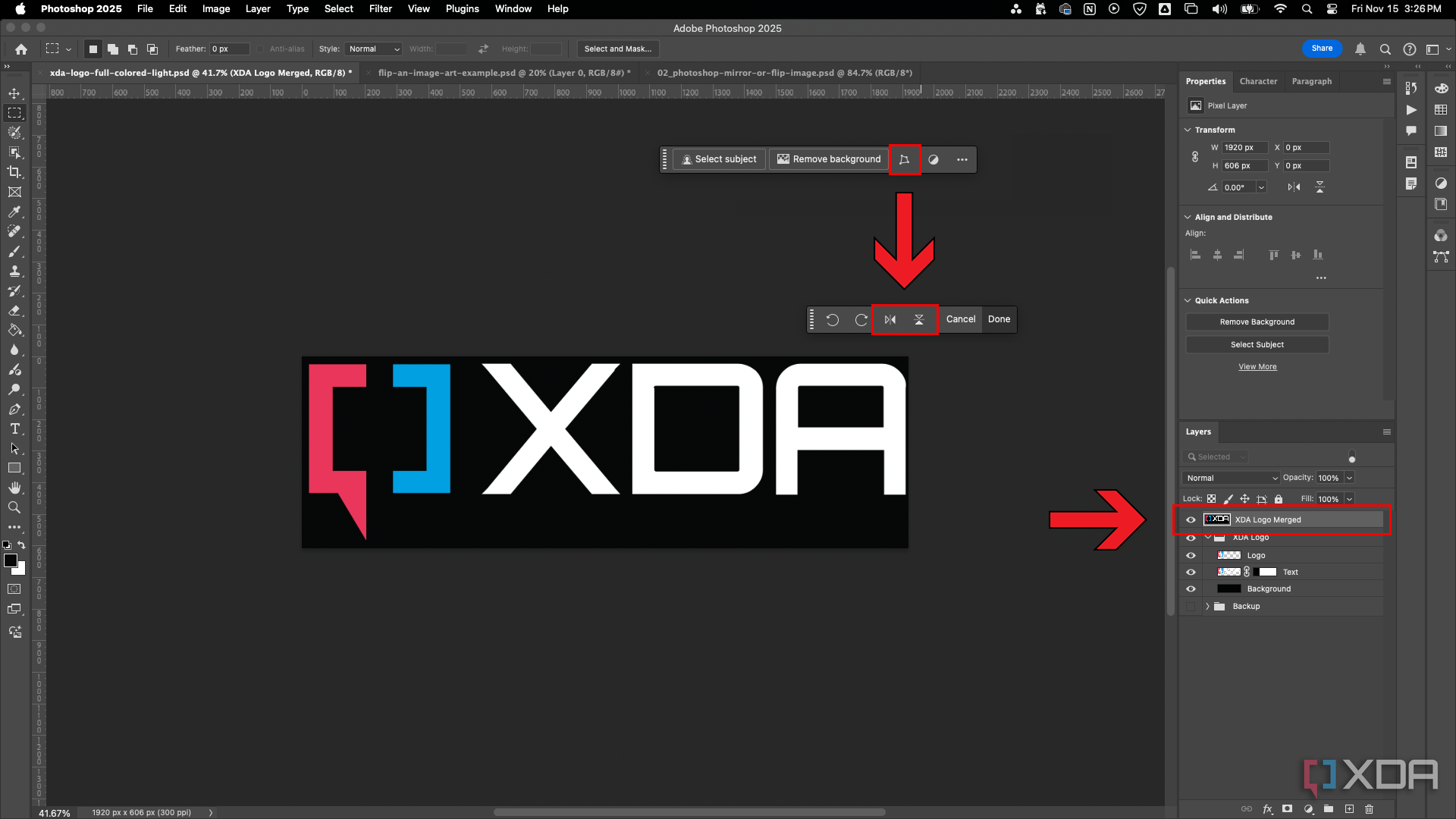Click the Feather input field
This screenshot has height=819, width=1456.
[x=230, y=49]
